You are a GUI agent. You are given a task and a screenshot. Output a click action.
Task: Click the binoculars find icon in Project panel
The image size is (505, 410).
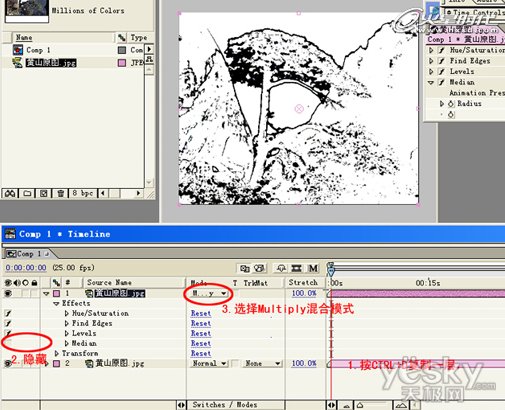10,193
